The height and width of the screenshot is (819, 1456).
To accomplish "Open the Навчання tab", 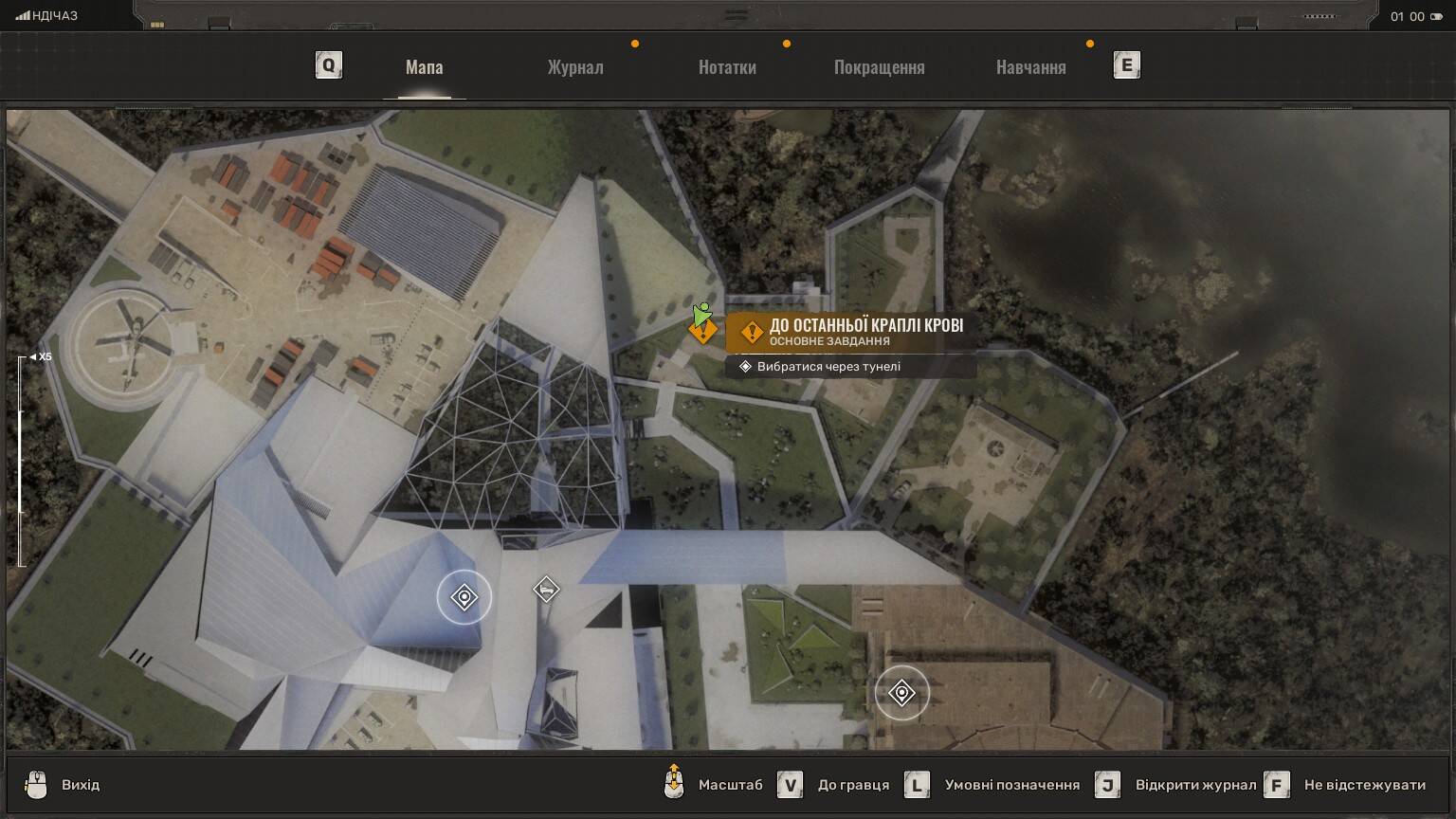I will (1030, 67).
